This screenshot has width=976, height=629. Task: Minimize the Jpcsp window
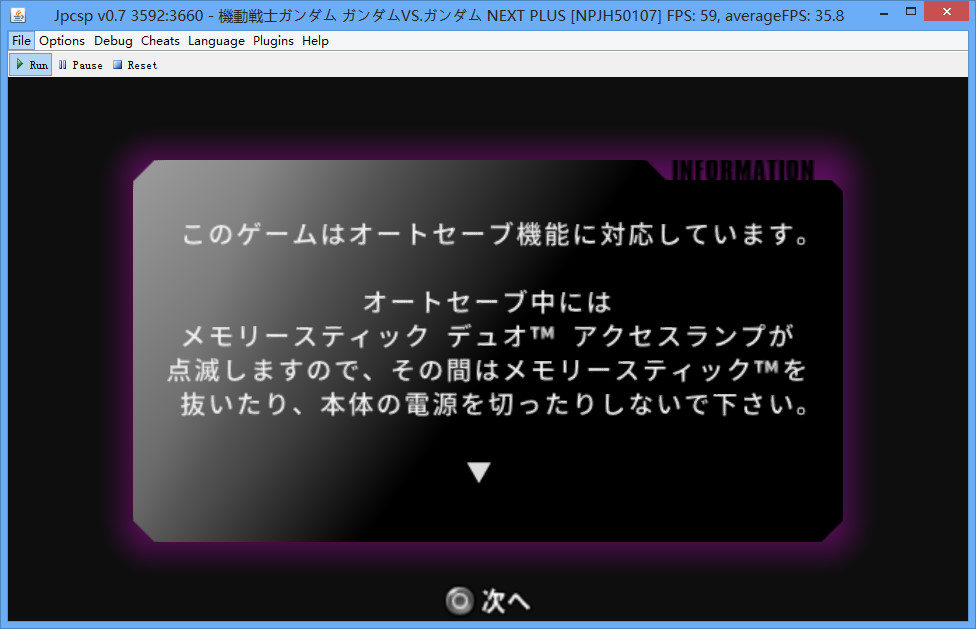pyautogui.click(x=883, y=12)
